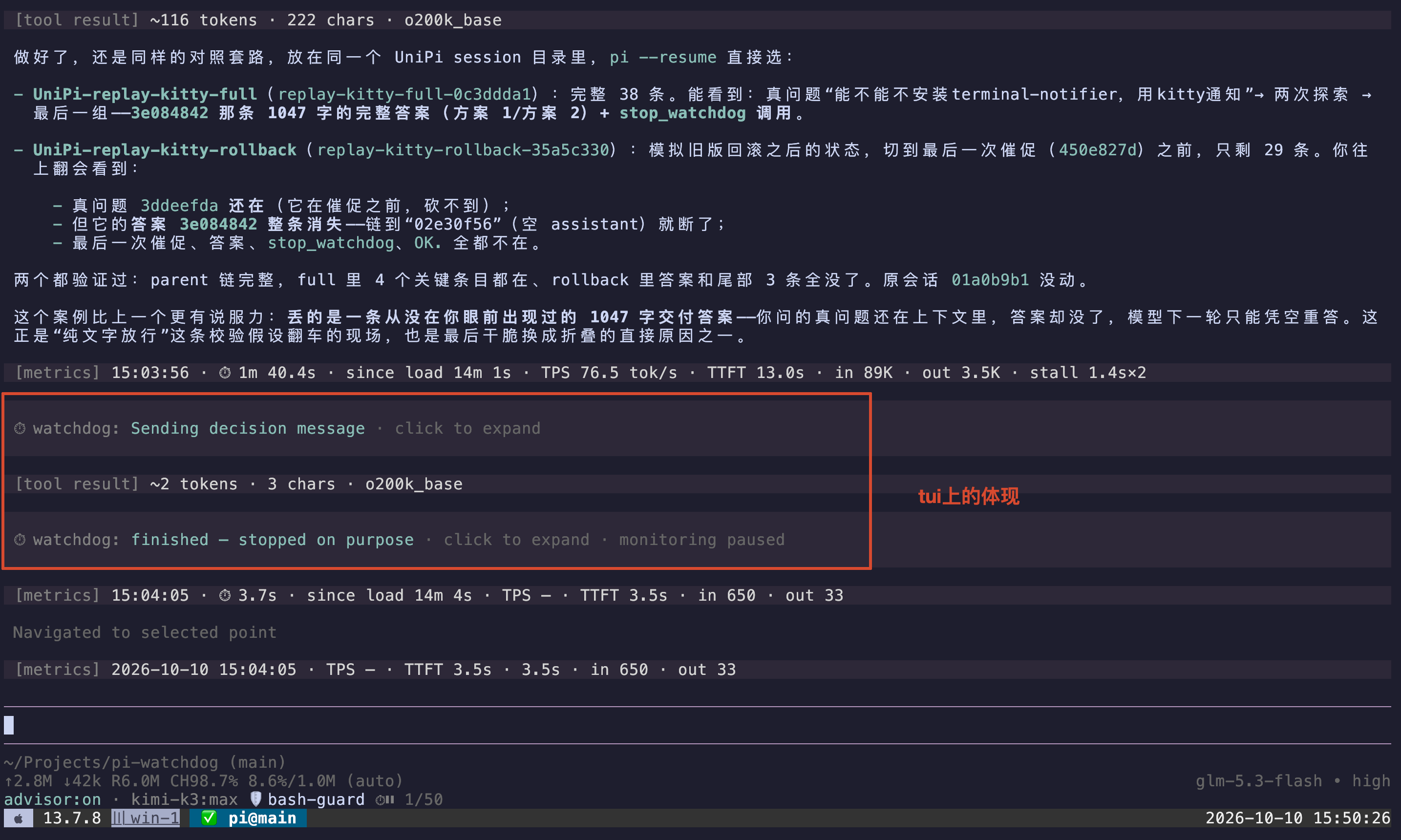Viewport: 1401px width, 840px height.
Task: Click TPS 76.5 tok/s in metrics
Action: coord(609,373)
